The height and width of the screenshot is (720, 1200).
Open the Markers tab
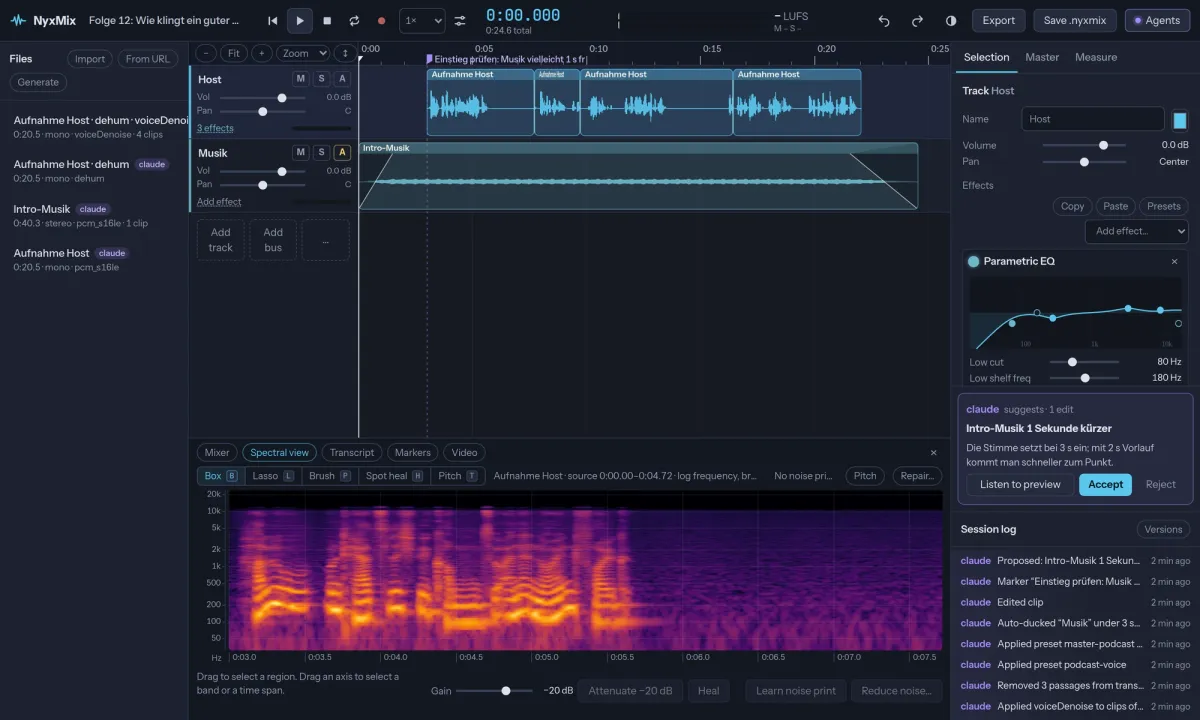coord(412,452)
